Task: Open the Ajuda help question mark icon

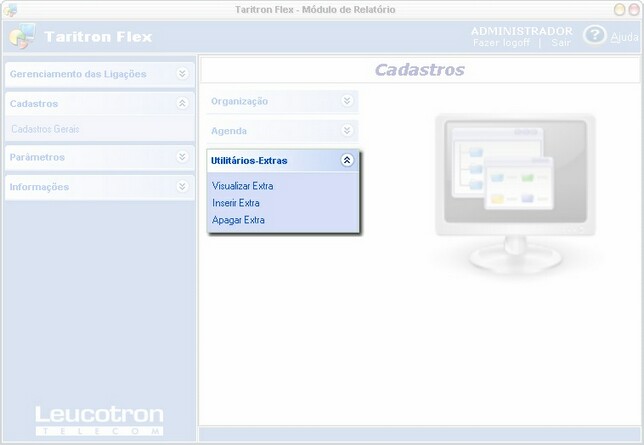Action: (x=594, y=35)
